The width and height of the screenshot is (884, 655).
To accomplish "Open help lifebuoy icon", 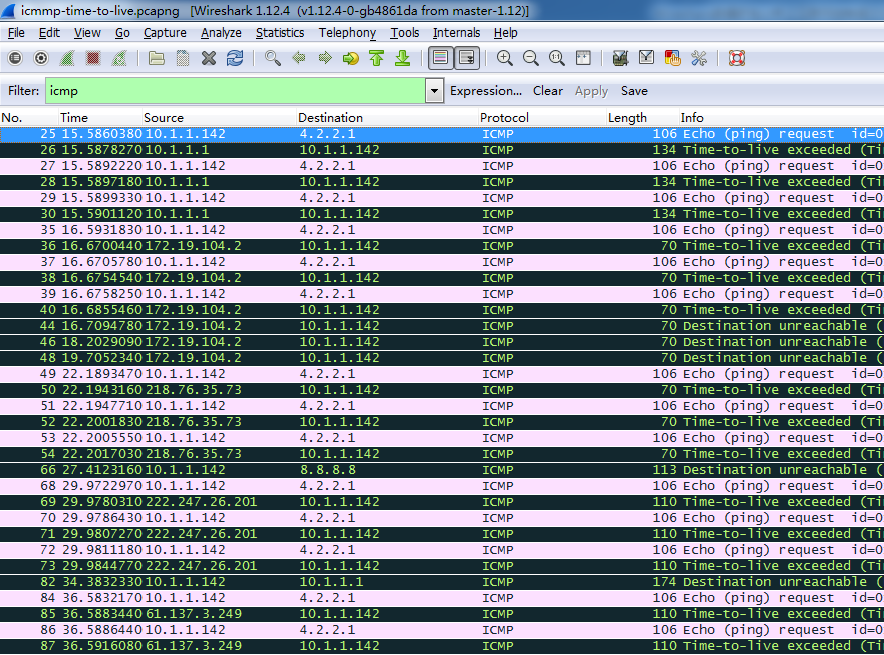I will pyautogui.click(x=737, y=58).
